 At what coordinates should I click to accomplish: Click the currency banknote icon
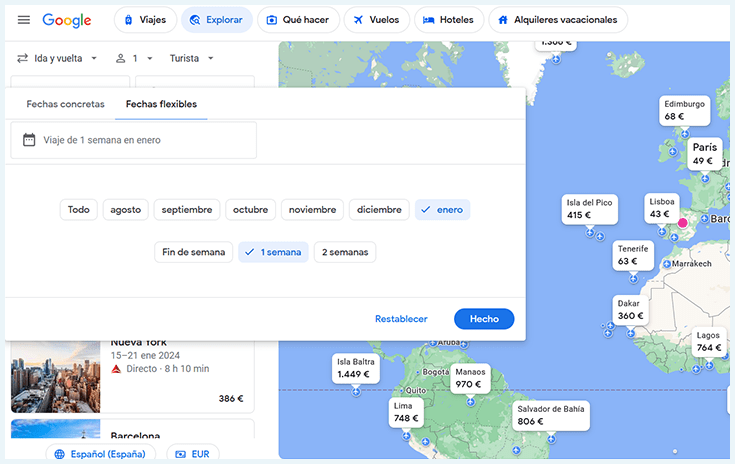[180, 454]
